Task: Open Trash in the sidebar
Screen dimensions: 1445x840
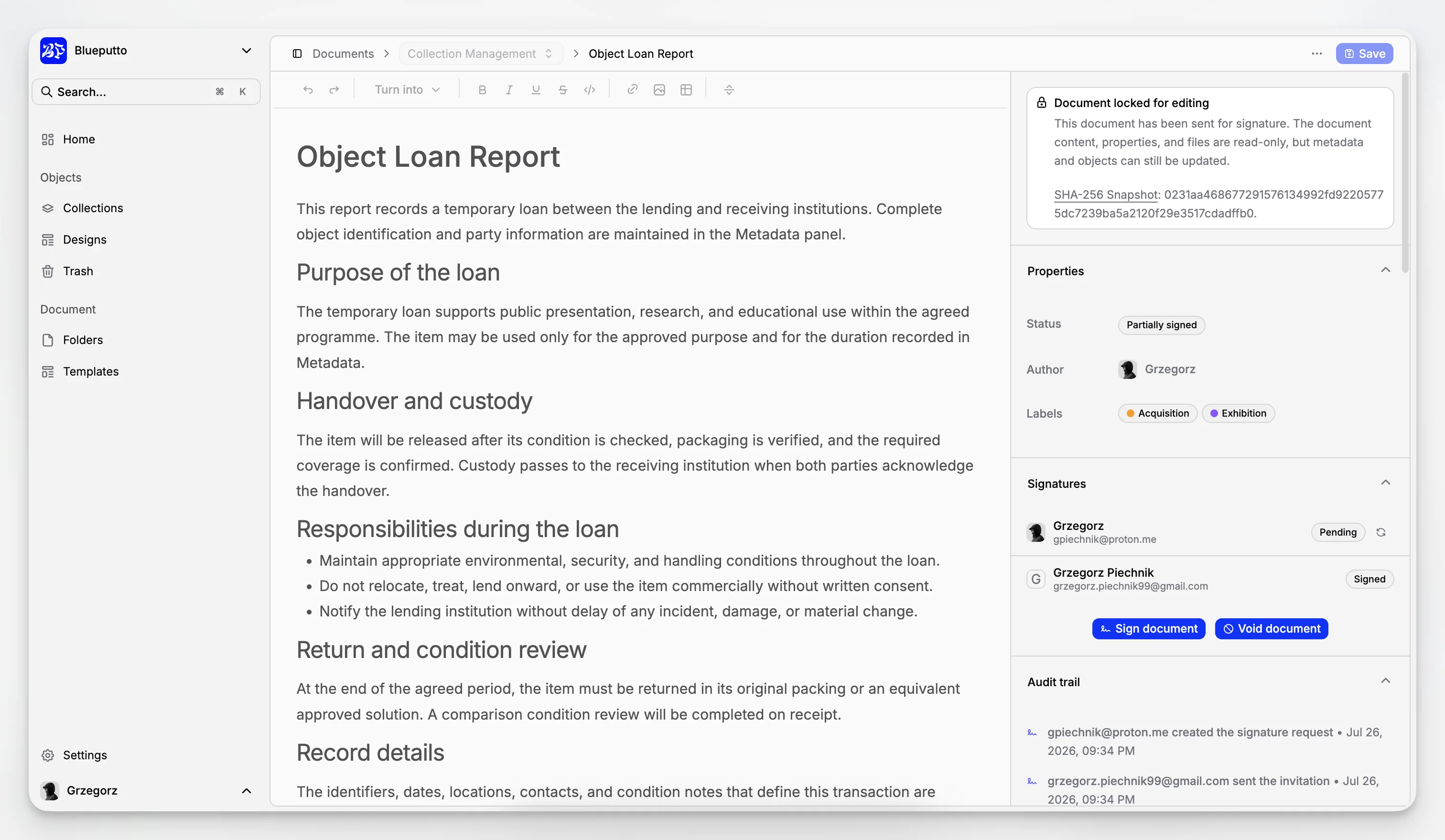Action: (x=146, y=271)
